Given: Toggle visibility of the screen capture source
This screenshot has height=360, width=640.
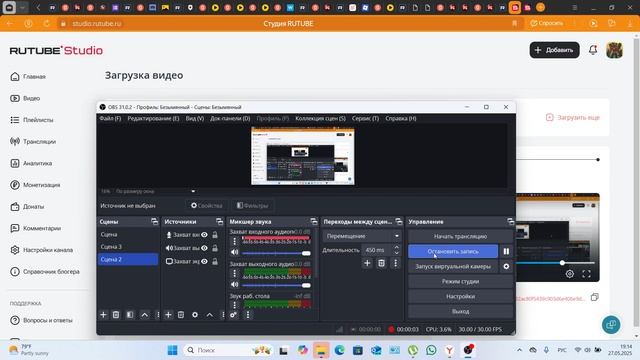Looking at the screenshot, I should coord(204,261).
